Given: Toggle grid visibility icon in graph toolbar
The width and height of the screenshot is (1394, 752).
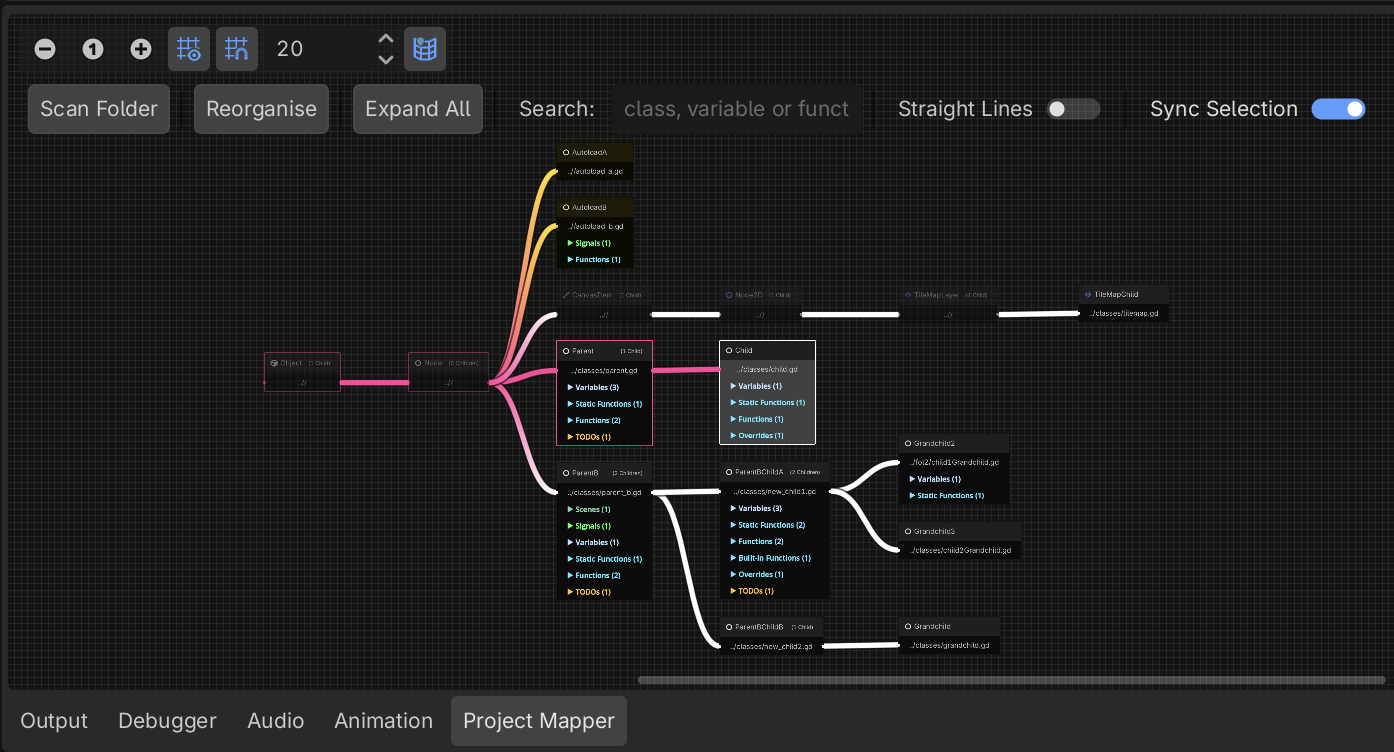Looking at the screenshot, I should click(189, 49).
